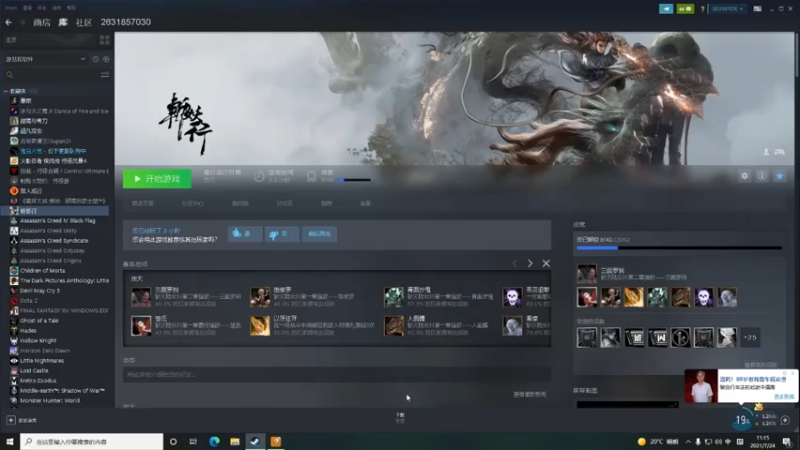
Task: Click the thumbs-up recommend button
Action: (x=245, y=234)
